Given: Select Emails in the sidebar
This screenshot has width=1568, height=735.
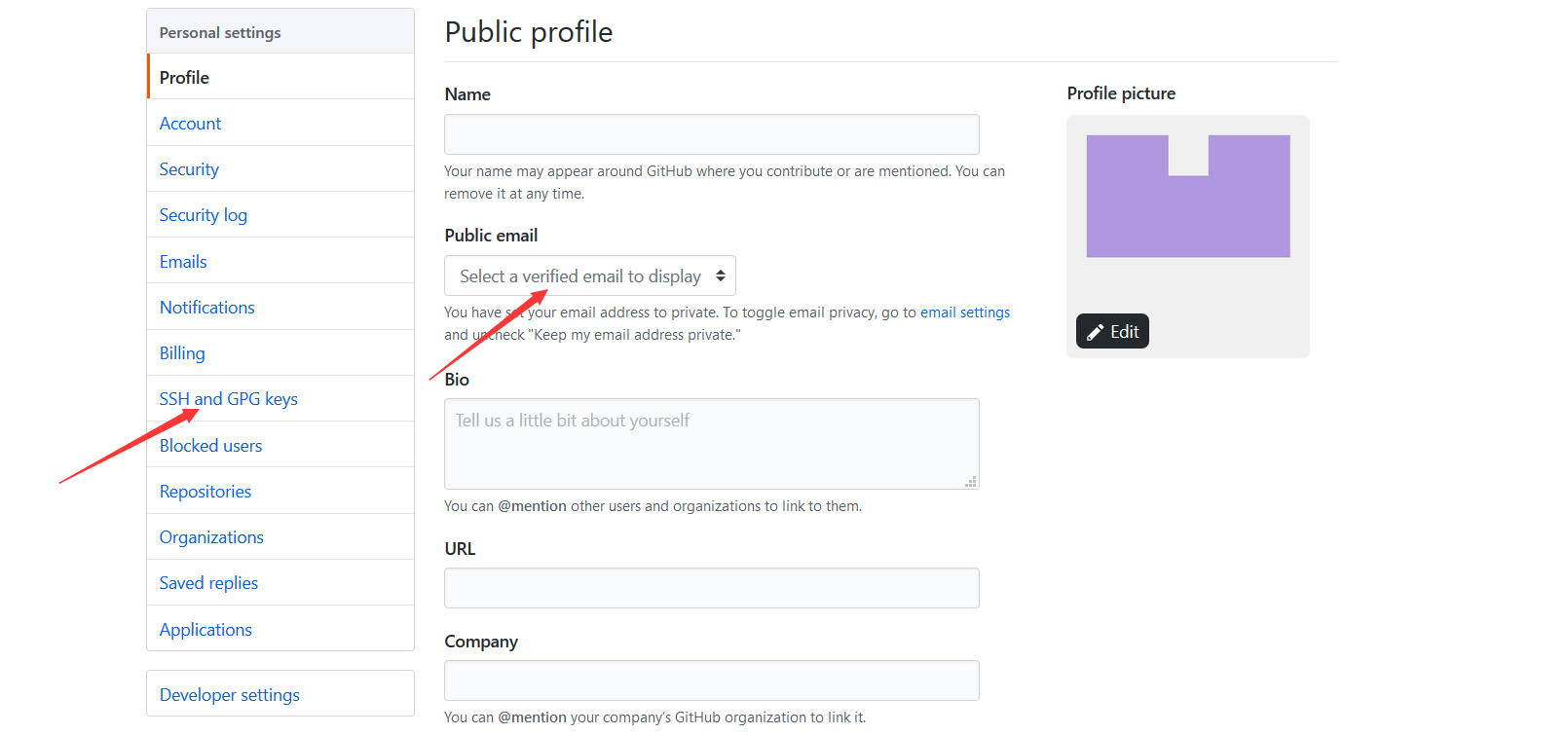Looking at the screenshot, I should point(183,262).
